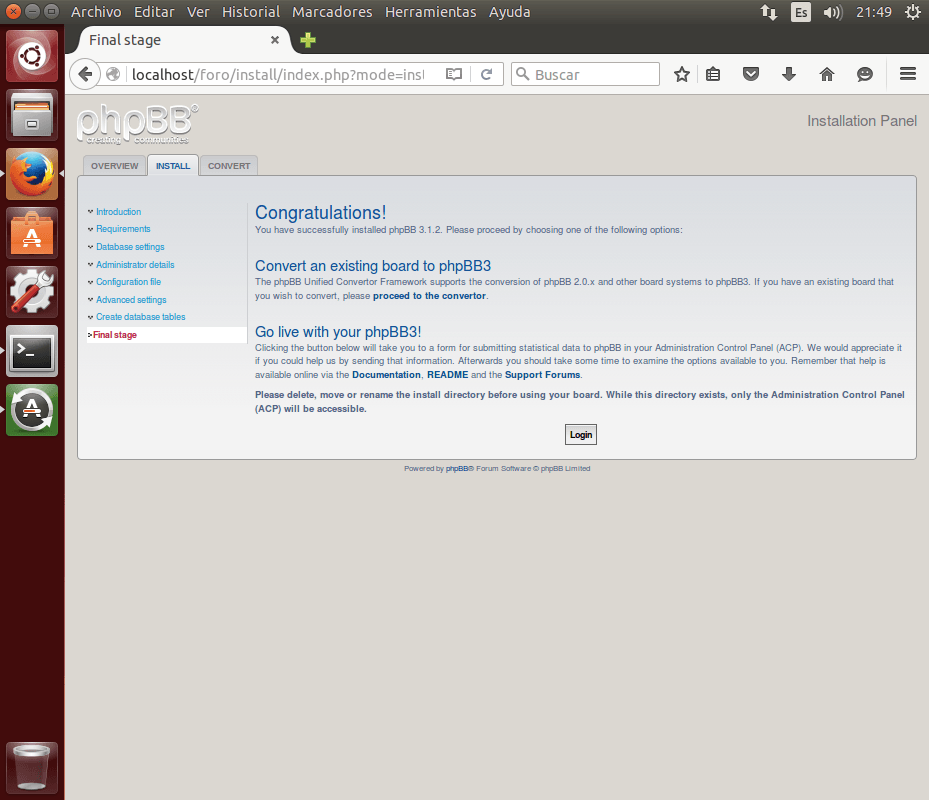Click the site identity globe icon
This screenshot has height=800, width=929.
(x=113, y=75)
